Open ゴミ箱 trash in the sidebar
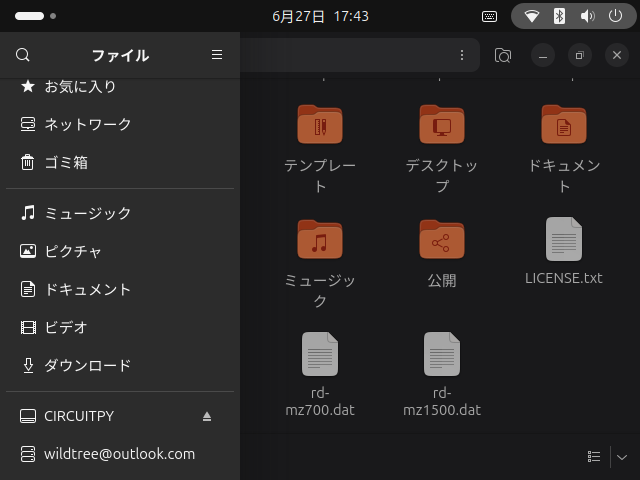This screenshot has height=480, width=640. 120,162
